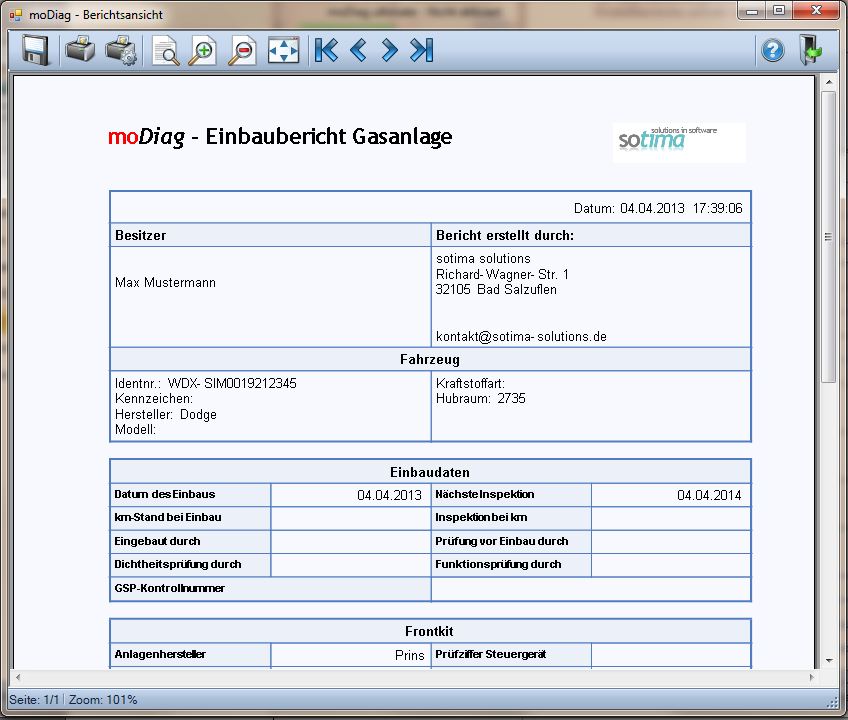Jump to the last page
This screenshot has width=848, height=720.
tap(422, 50)
